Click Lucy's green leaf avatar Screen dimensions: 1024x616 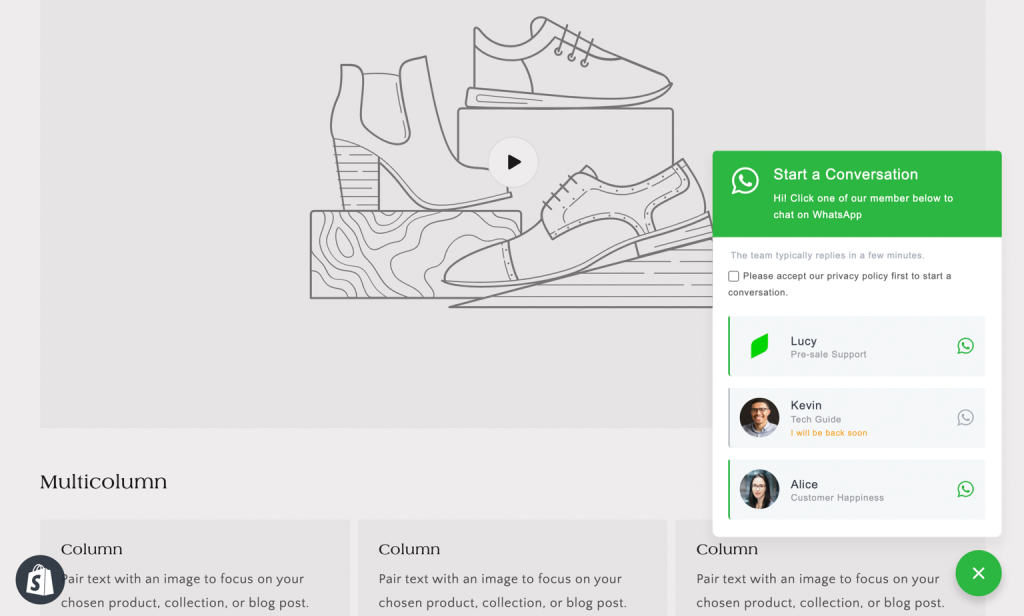tap(759, 346)
